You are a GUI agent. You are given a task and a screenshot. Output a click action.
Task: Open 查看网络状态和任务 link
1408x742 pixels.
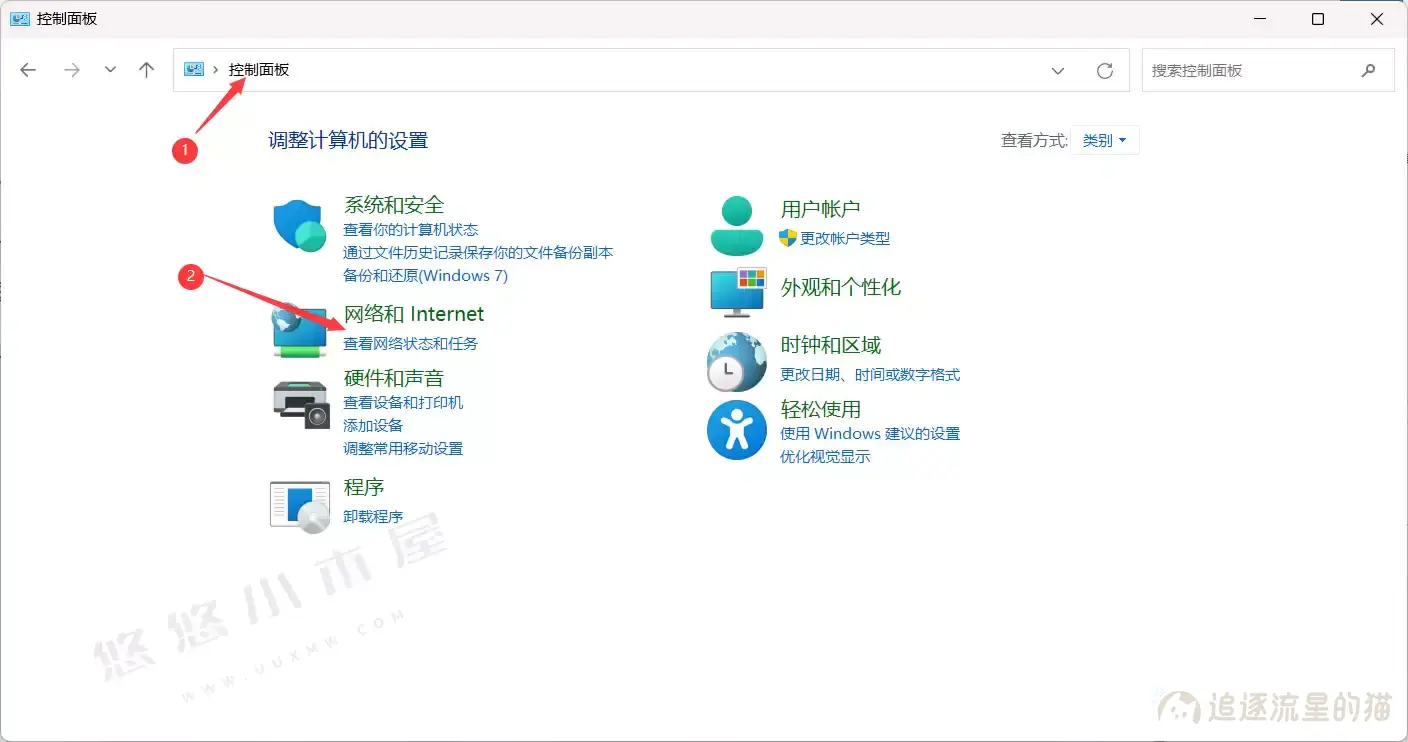click(411, 341)
